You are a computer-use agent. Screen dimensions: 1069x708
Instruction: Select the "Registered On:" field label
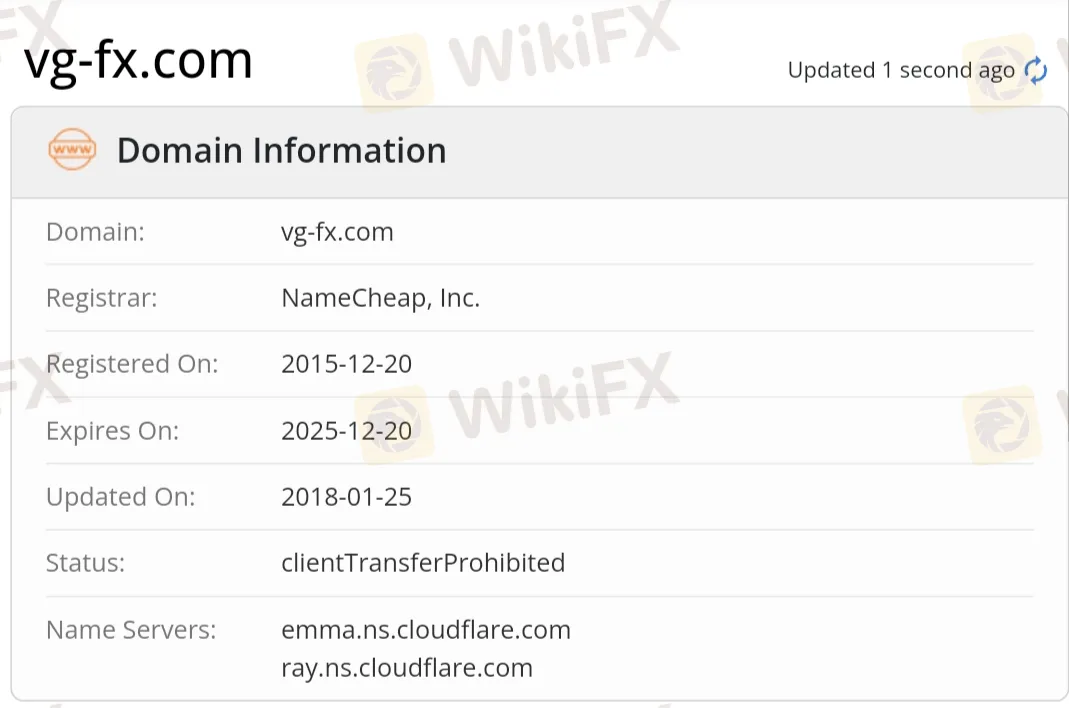coord(132,364)
